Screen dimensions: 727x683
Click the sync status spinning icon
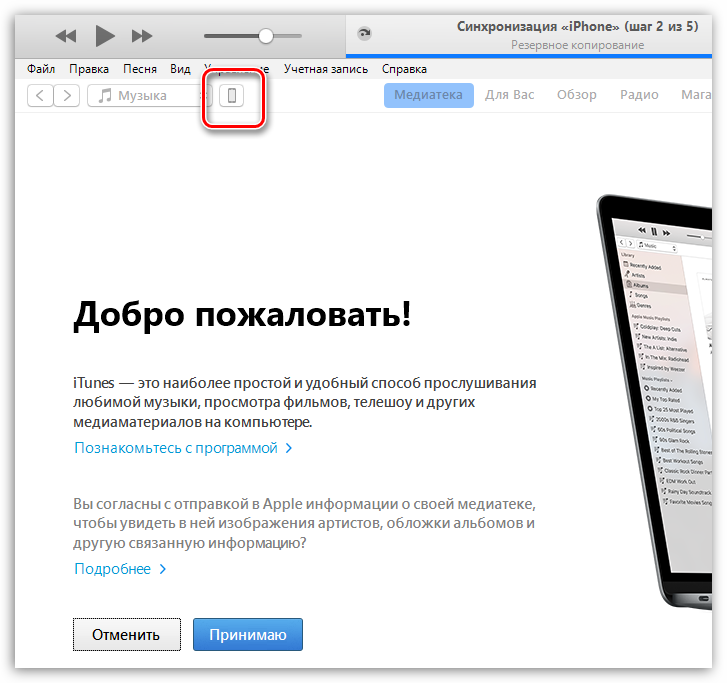[x=364, y=33]
